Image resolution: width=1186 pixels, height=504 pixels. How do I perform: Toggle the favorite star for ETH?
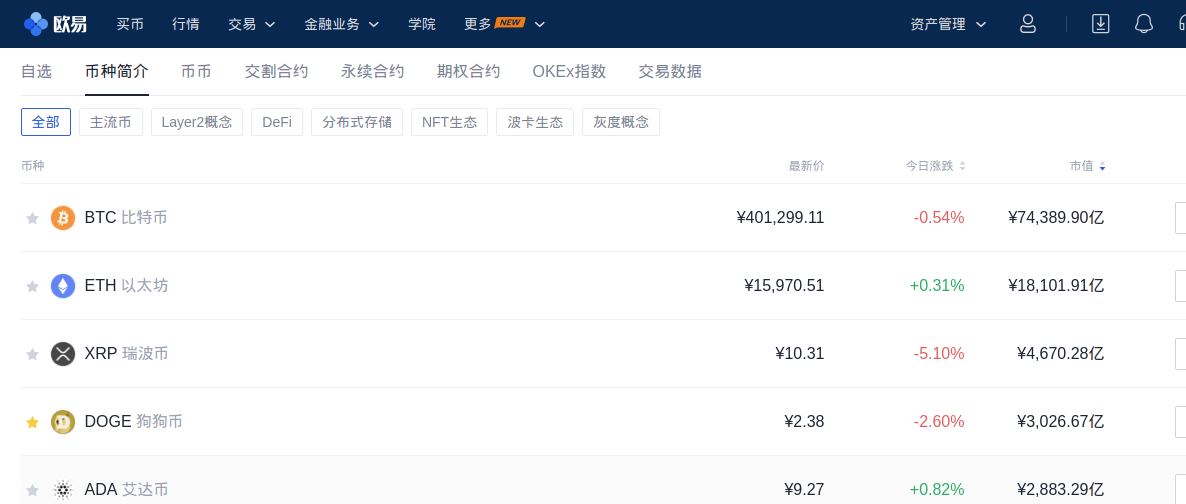pos(33,286)
